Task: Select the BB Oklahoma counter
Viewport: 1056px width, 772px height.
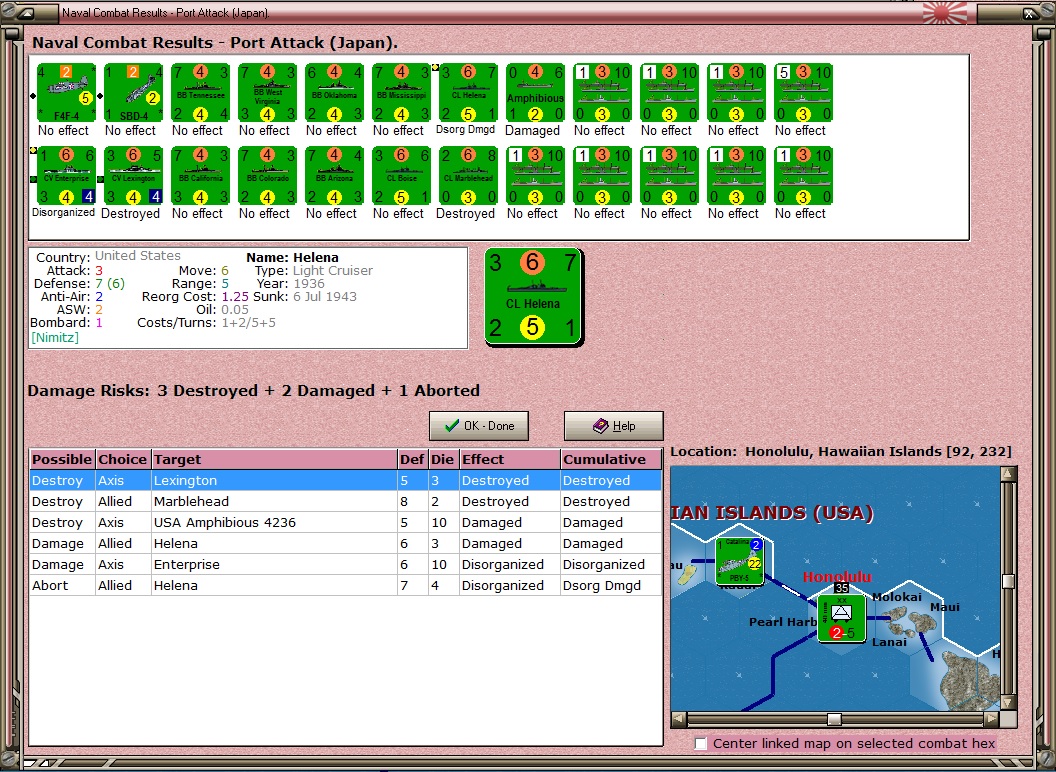Action: click(334, 93)
